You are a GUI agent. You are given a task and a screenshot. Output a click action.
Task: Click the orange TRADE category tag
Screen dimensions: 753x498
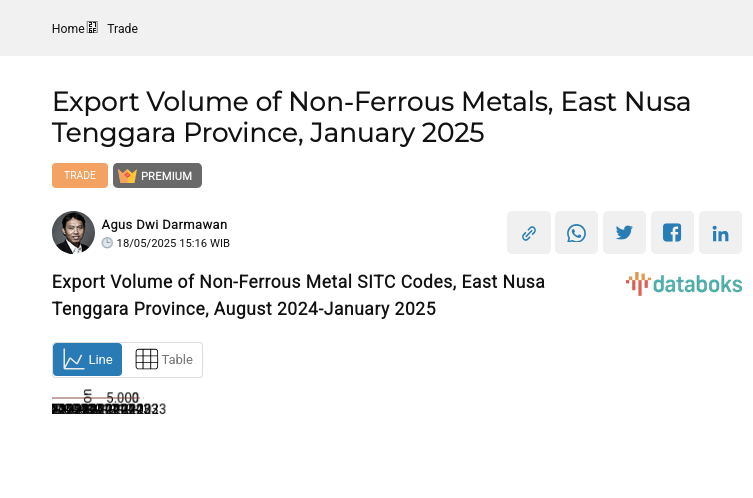coord(80,176)
